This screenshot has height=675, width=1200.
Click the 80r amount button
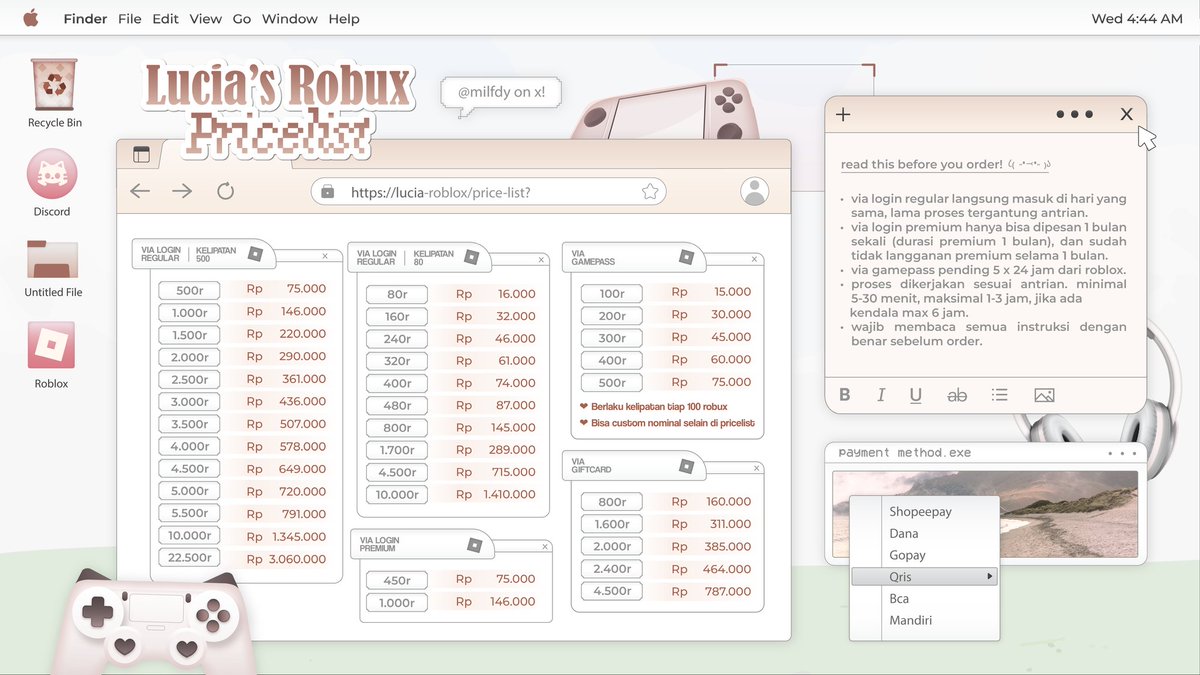[x=397, y=294]
